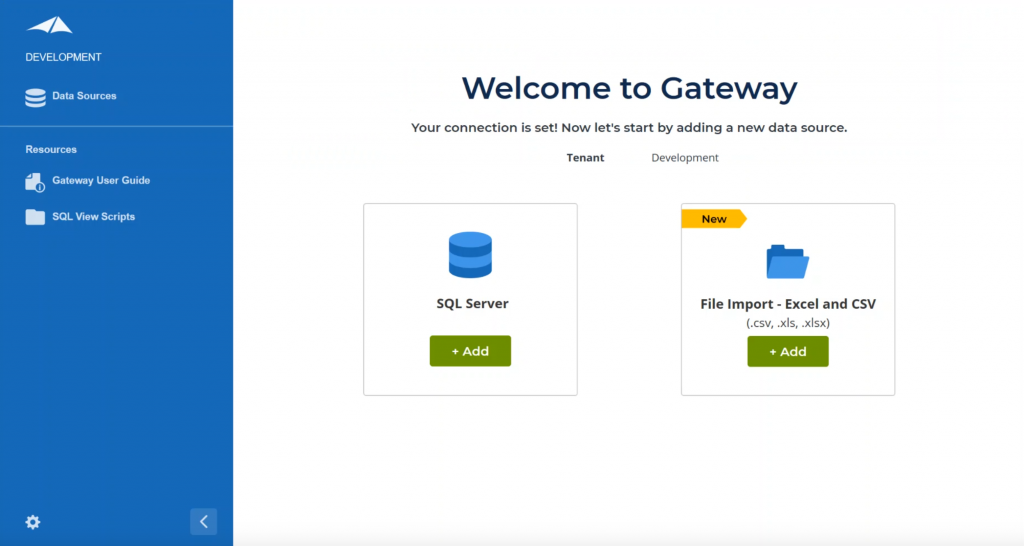The height and width of the screenshot is (546, 1024).
Task: Click the Data Sources database icon
Action: (x=36, y=97)
